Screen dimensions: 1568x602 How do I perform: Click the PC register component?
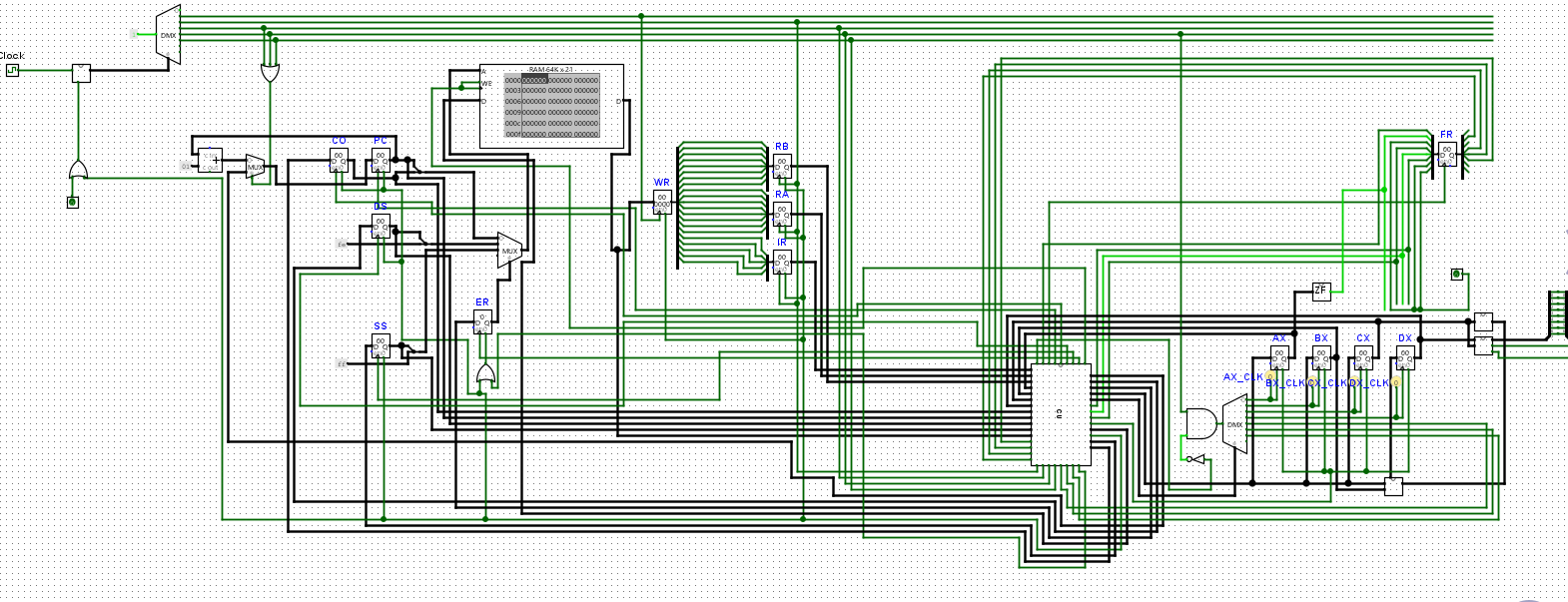point(380,161)
